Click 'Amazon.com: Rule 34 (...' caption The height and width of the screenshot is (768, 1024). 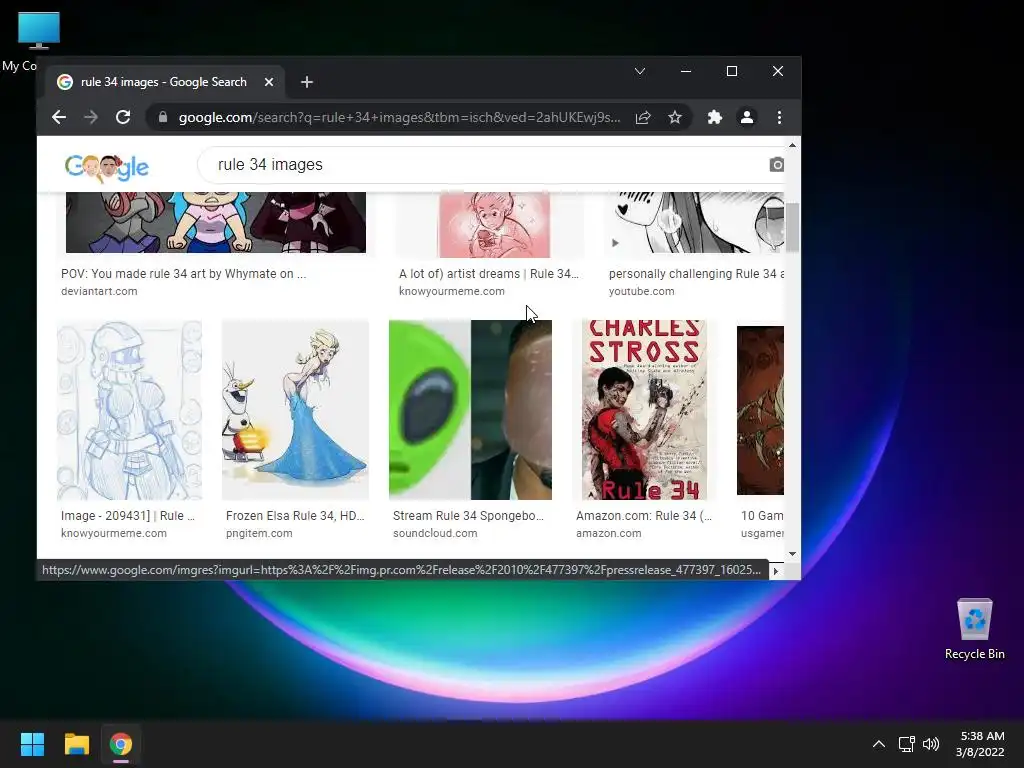point(644,516)
